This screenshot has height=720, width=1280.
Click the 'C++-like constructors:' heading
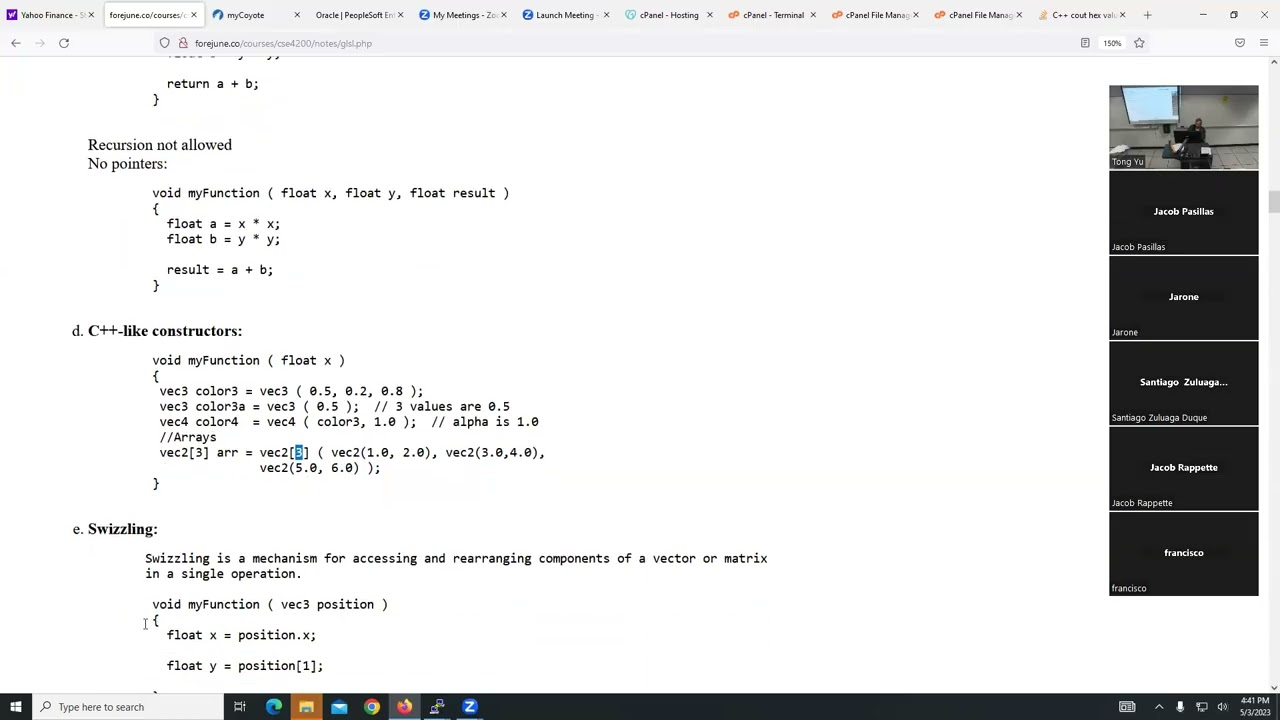(x=165, y=331)
